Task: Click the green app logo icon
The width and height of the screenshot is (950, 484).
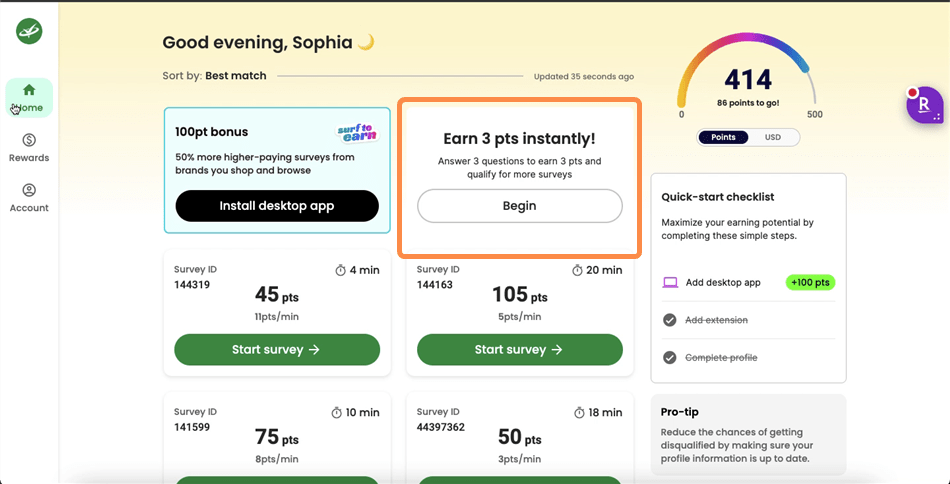Action: tap(29, 31)
